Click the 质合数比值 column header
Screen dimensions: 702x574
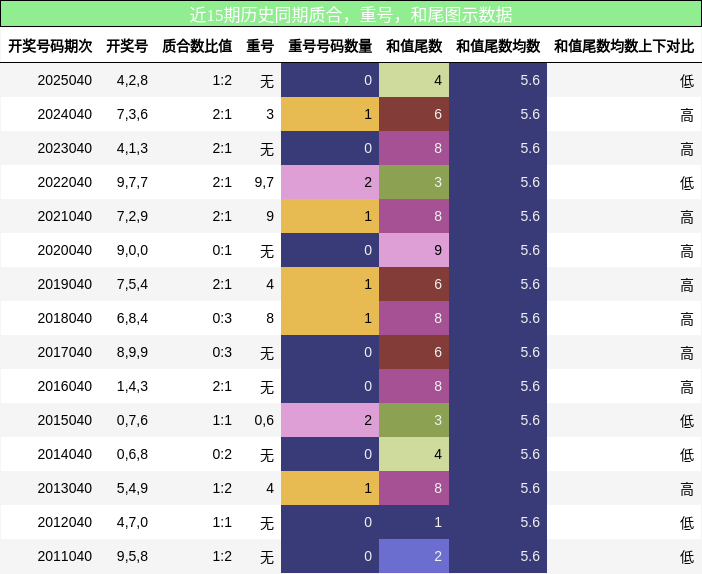tap(197, 46)
